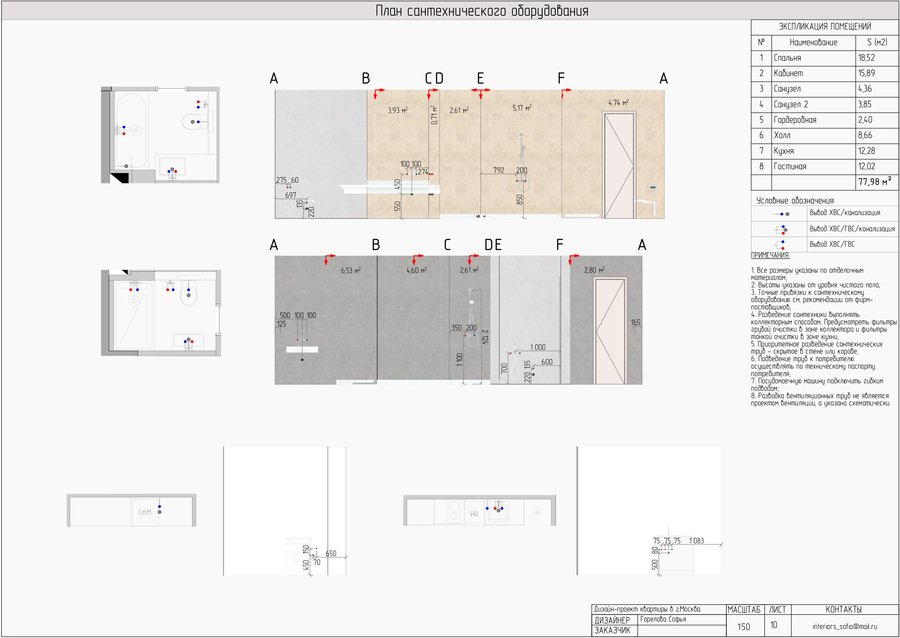Select the bathtub in the upper bathroom plan
This screenshot has height=638, width=900.
pos(131,130)
